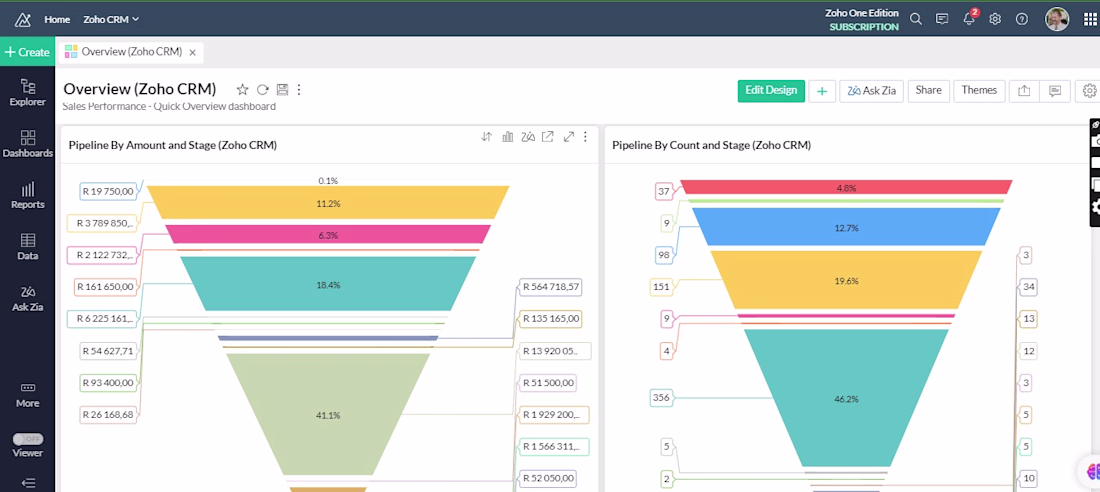Go to Dashboards in the sidebar
The width and height of the screenshot is (1100, 492).
(27, 144)
